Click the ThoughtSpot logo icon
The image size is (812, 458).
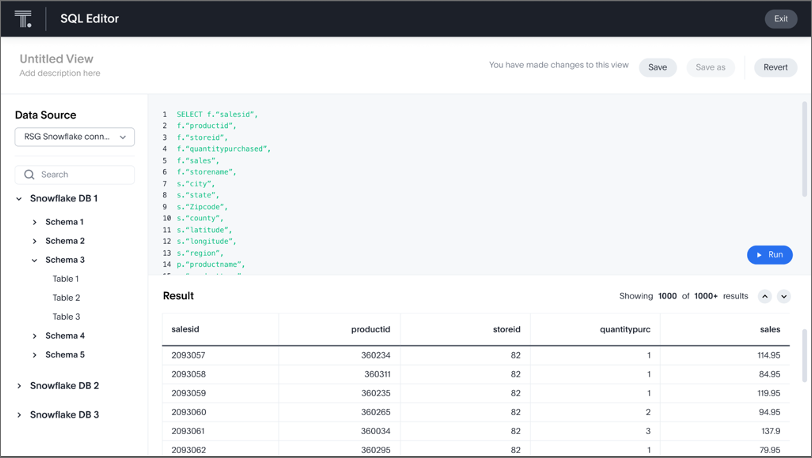[23, 19]
